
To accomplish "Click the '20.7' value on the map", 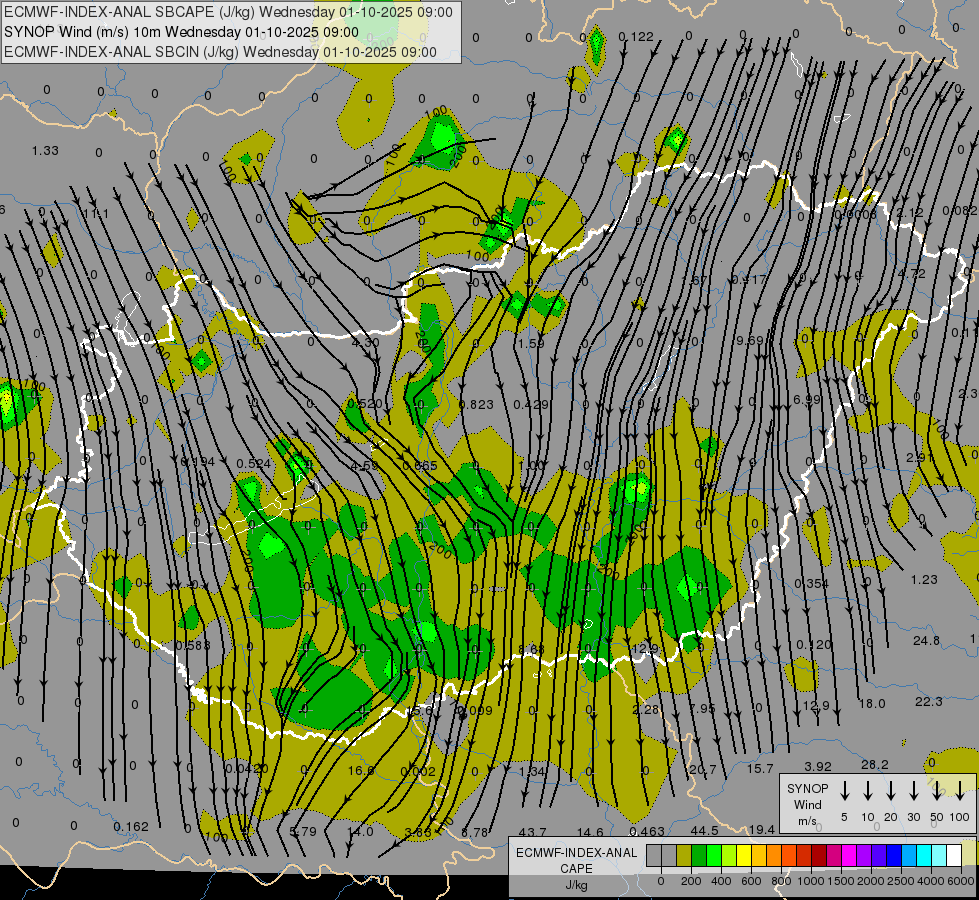I will click(x=702, y=770).
